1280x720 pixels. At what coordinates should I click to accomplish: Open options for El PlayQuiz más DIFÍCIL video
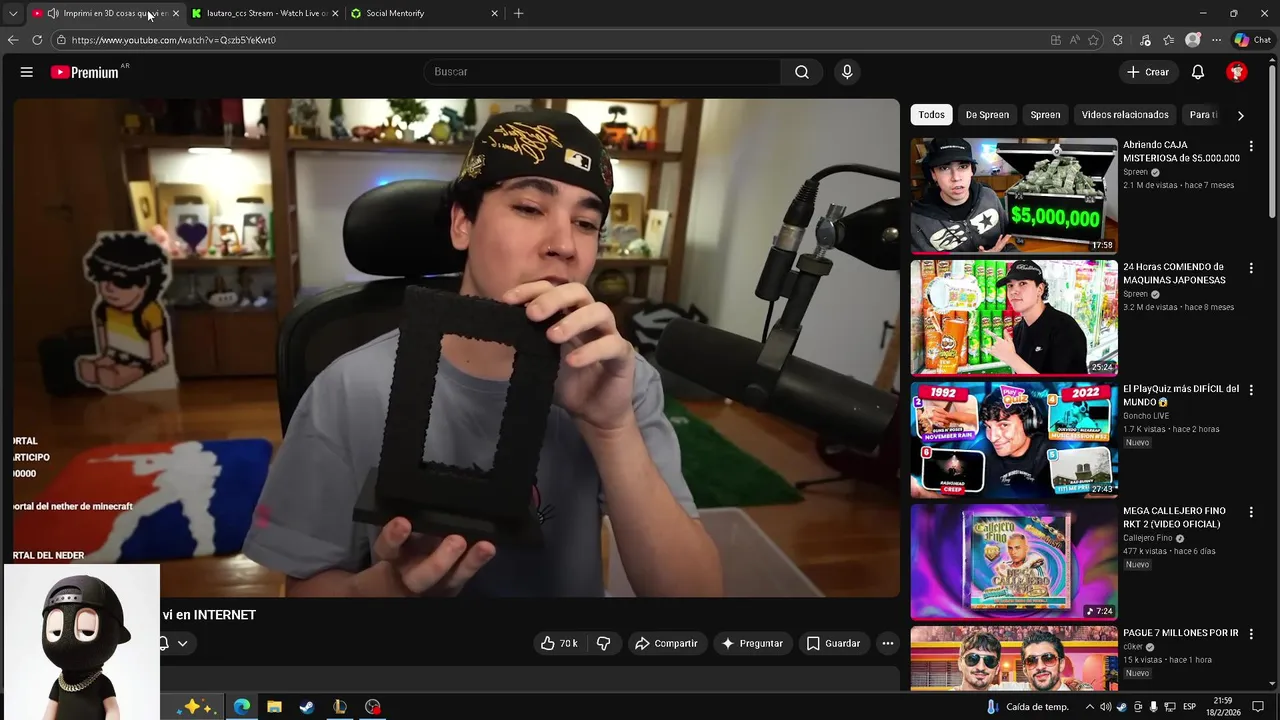click(x=1251, y=390)
